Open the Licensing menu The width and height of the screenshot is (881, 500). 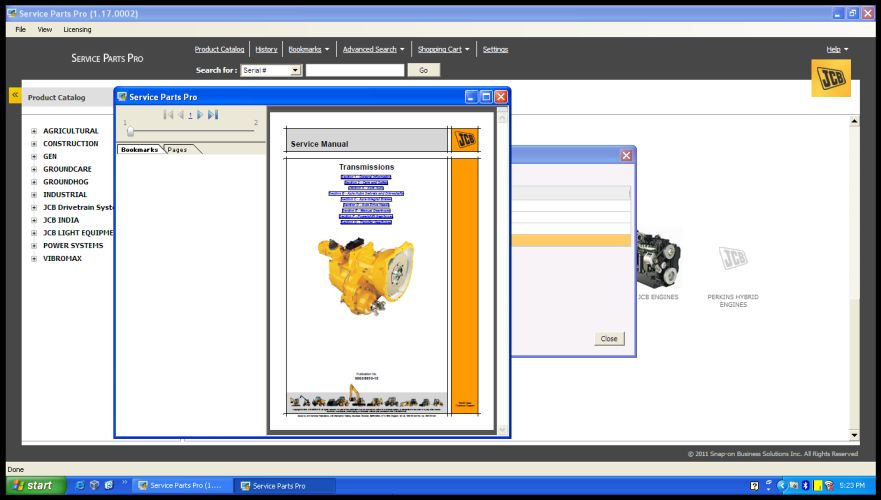[78, 29]
